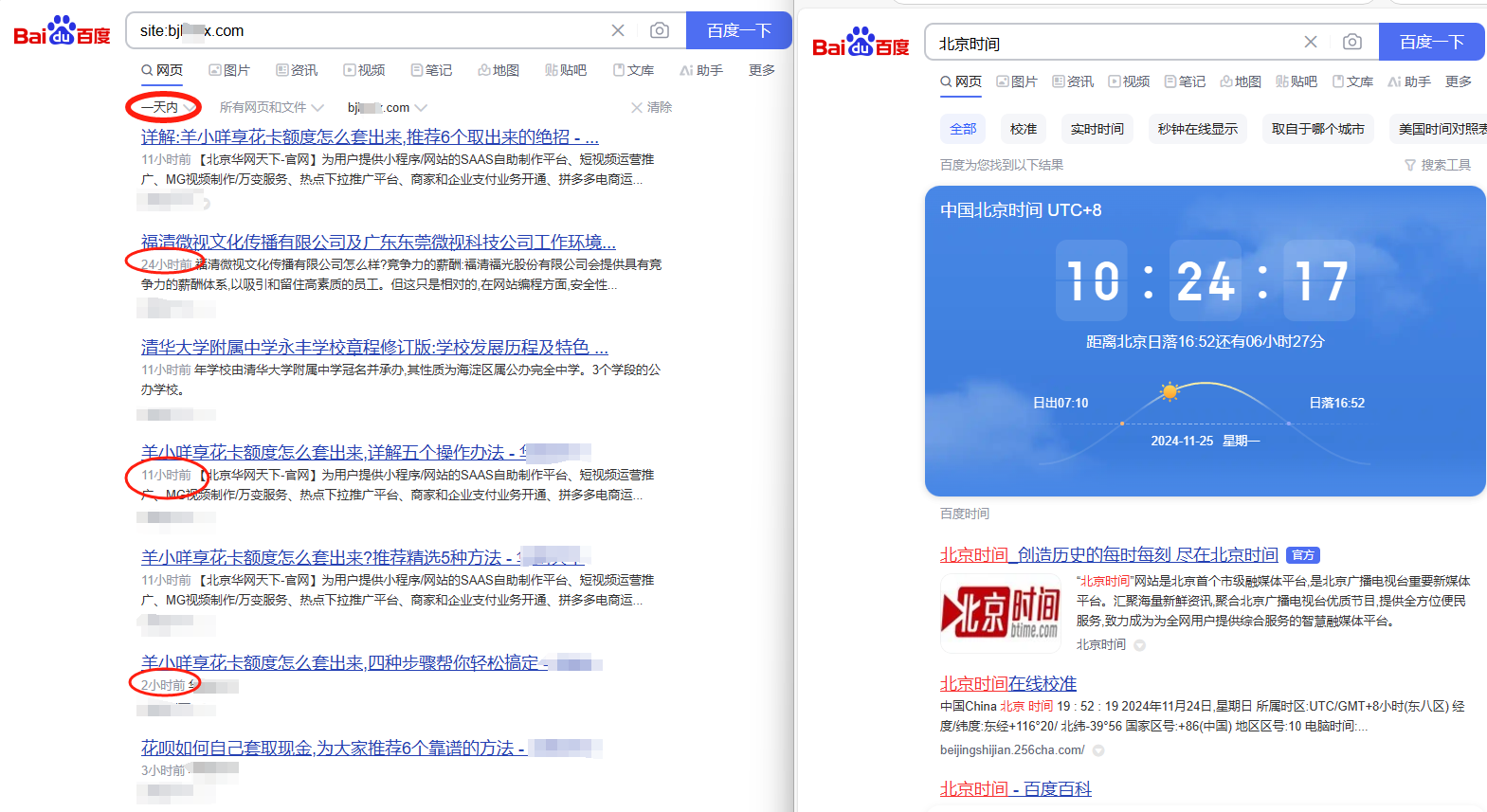The height and width of the screenshot is (812, 1487).
Task: Click the Baidu logo in left window
Action: click(62, 31)
